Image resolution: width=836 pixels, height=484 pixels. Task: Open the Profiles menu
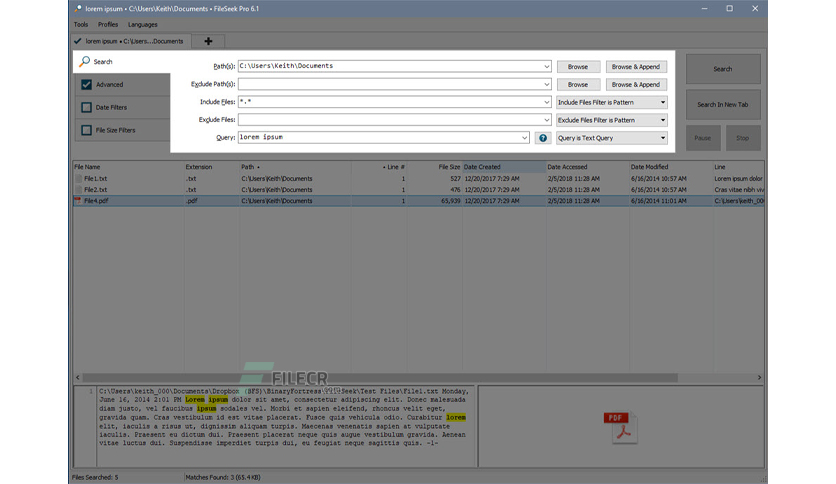pyautogui.click(x=108, y=25)
